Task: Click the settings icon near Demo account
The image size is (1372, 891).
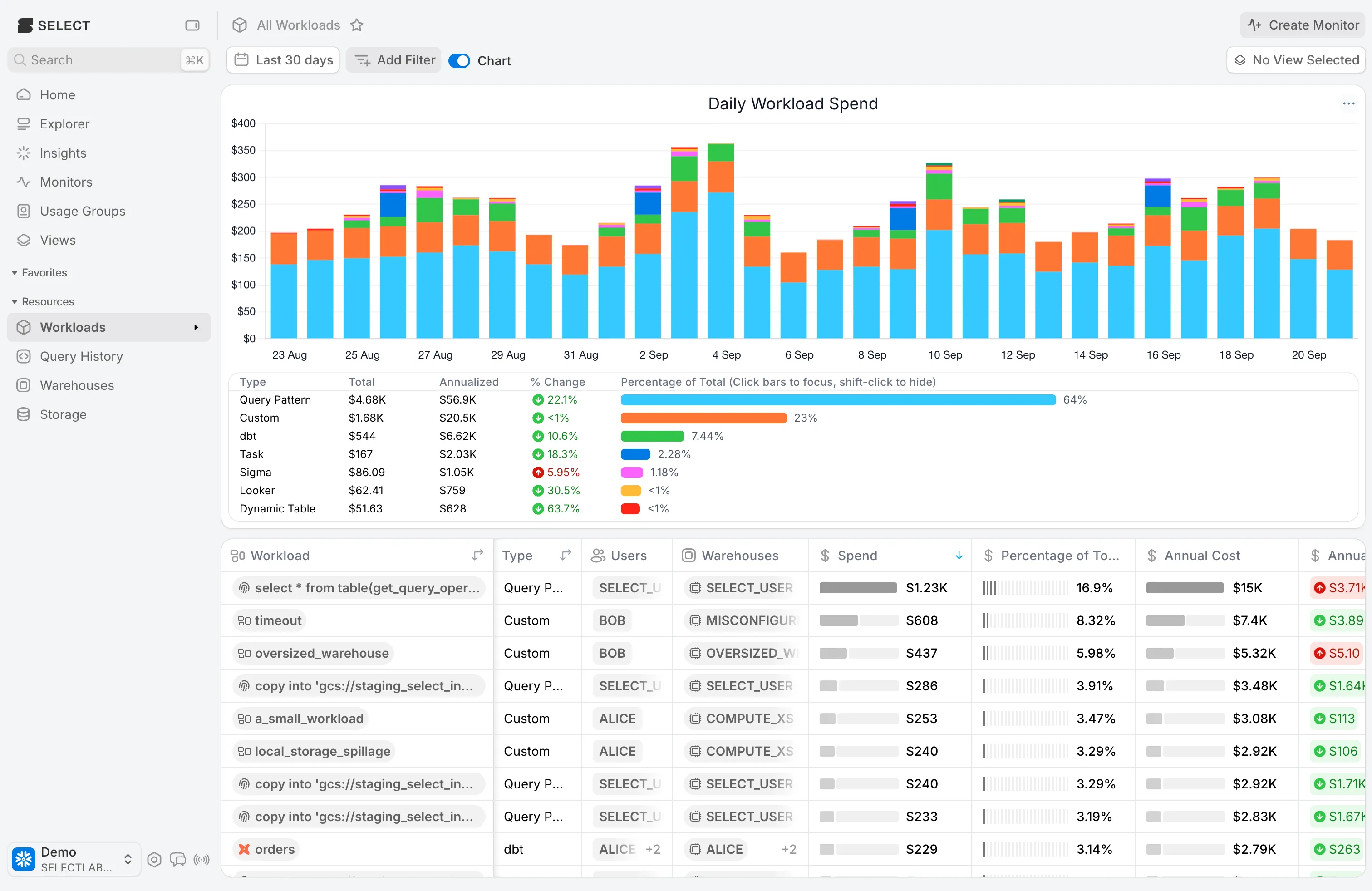Action: tap(154, 860)
